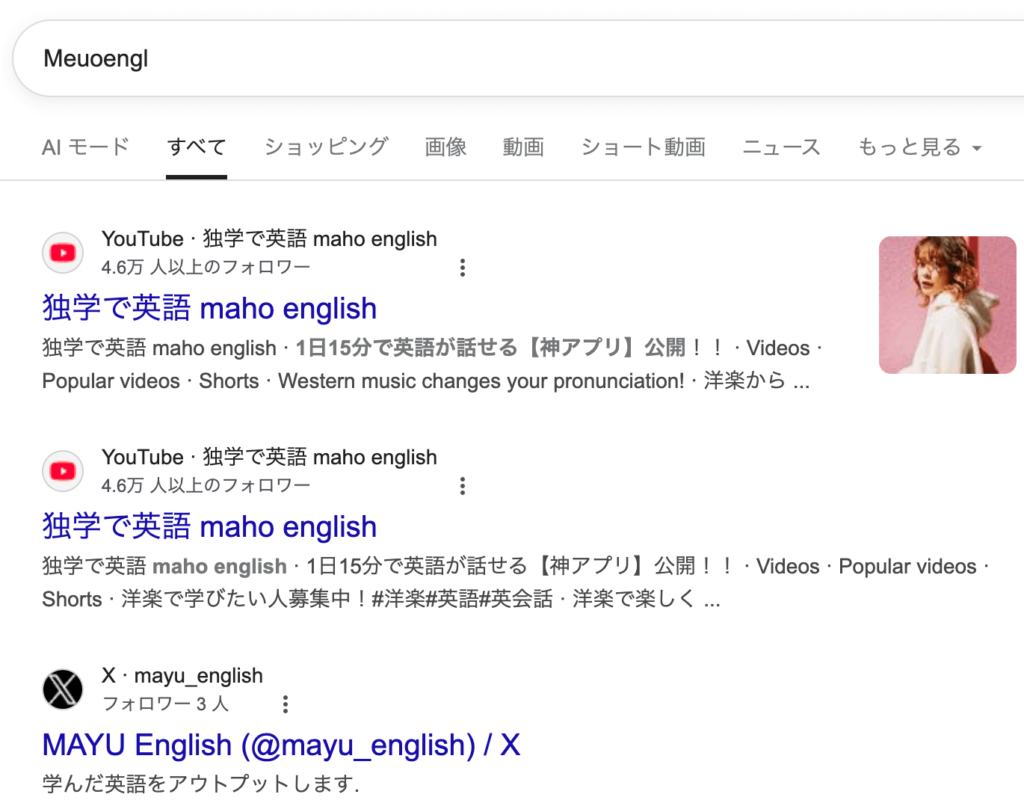The width and height of the screenshot is (1024, 809).
Task: Expand the もっと見る dropdown
Action: 919,147
